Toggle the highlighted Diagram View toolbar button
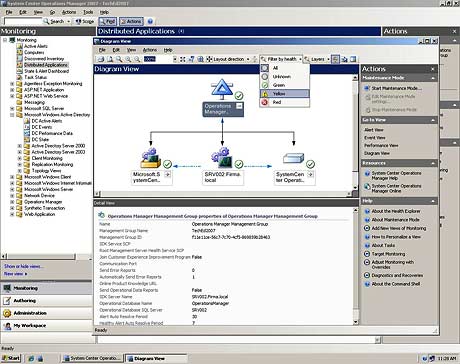Viewport: 460px width, 364px height. pyautogui.click(x=335, y=59)
